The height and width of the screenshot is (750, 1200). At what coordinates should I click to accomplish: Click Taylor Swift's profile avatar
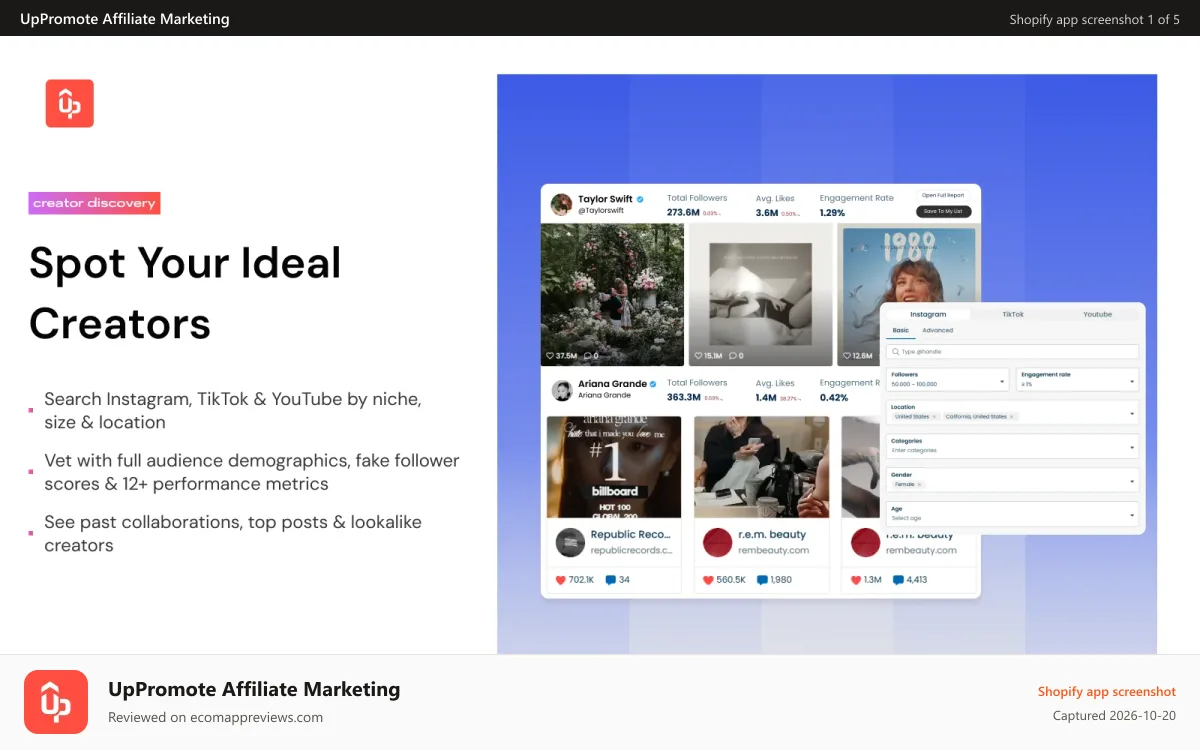[x=561, y=204]
